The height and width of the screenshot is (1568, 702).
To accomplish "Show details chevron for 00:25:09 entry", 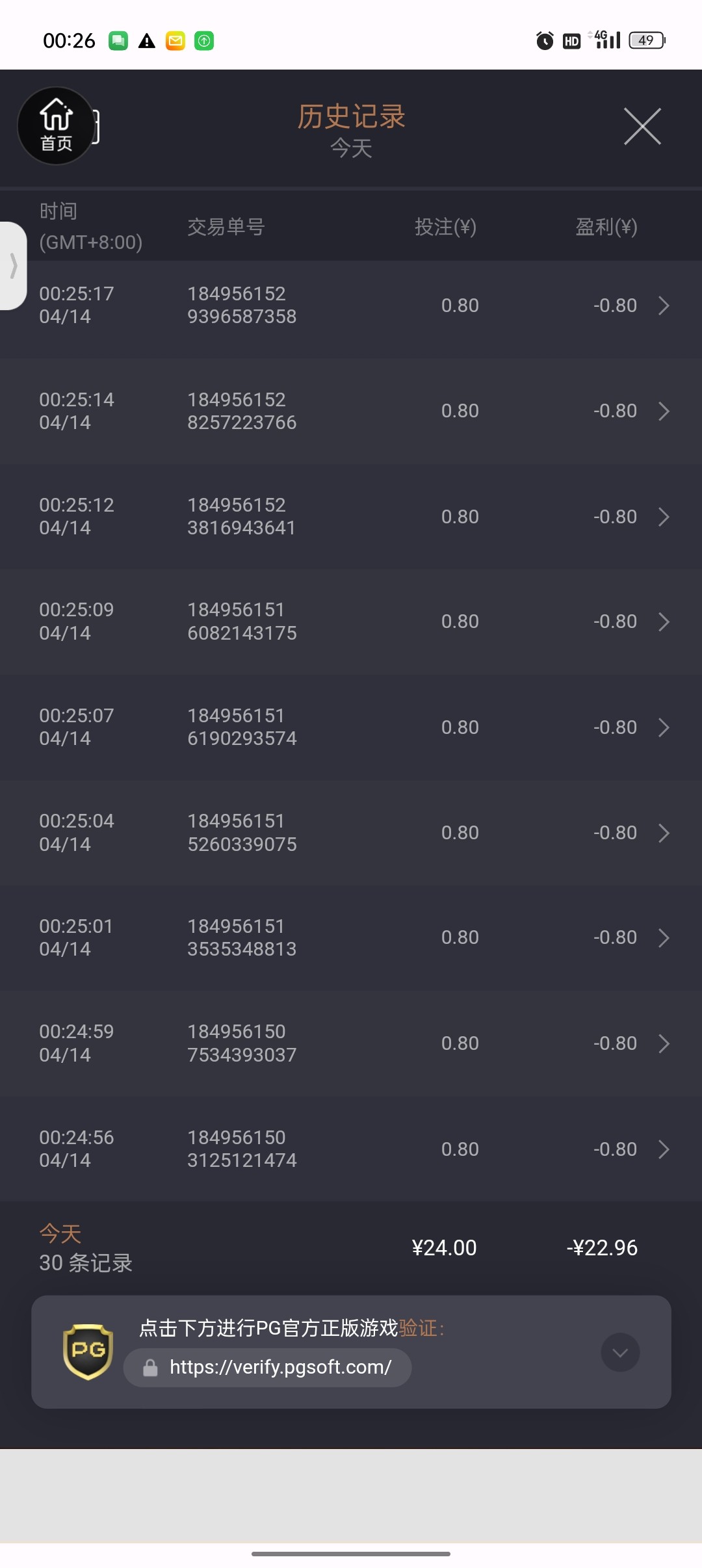I will pos(664,622).
